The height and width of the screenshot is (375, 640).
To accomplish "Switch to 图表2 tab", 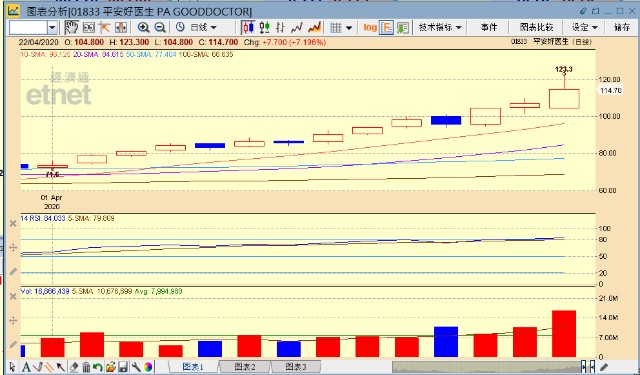I will [x=245, y=367].
